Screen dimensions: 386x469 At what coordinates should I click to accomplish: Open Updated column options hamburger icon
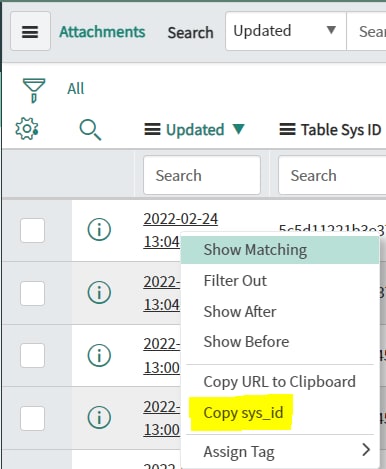(152, 129)
